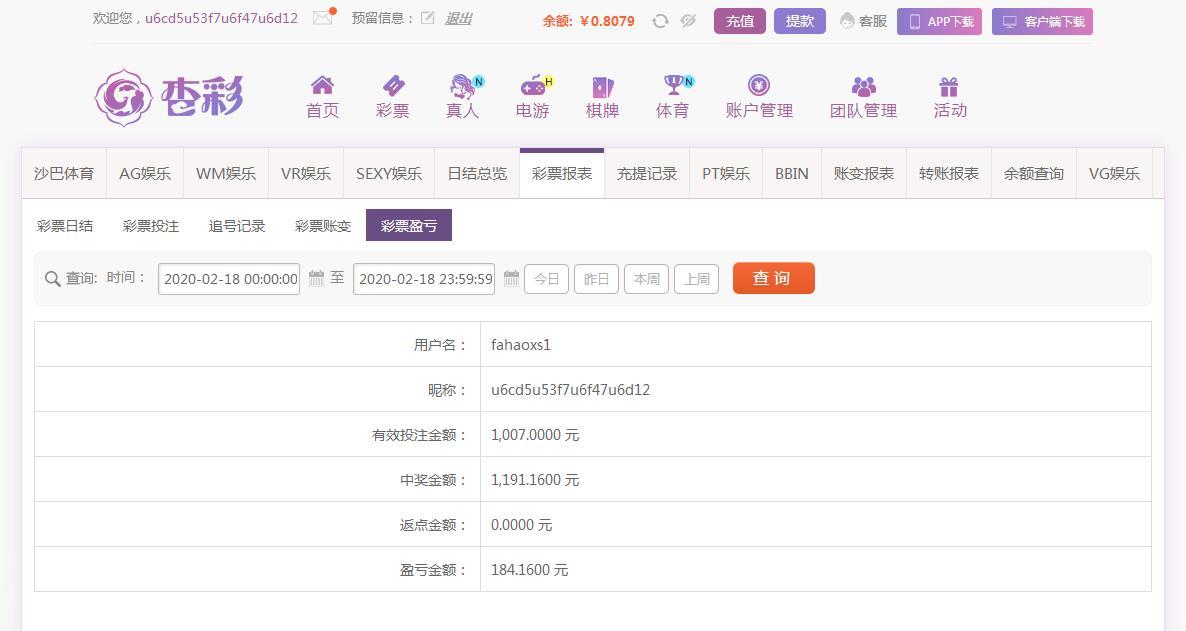The width and height of the screenshot is (1186, 631).
Task: Click the 客户端下载 button
Action: (1042, 22)
